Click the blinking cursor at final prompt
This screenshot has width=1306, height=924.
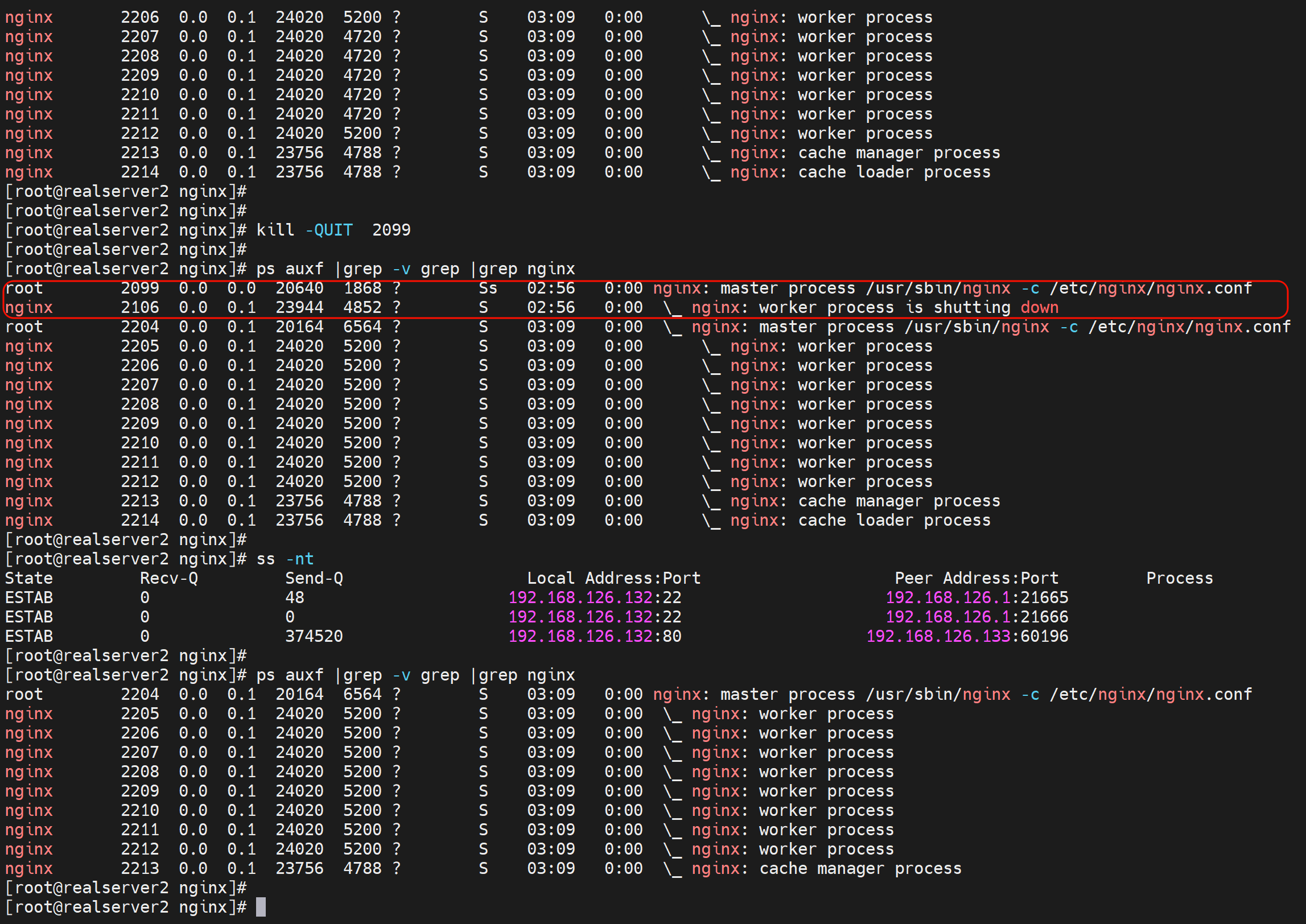click(x=261, y=907)
